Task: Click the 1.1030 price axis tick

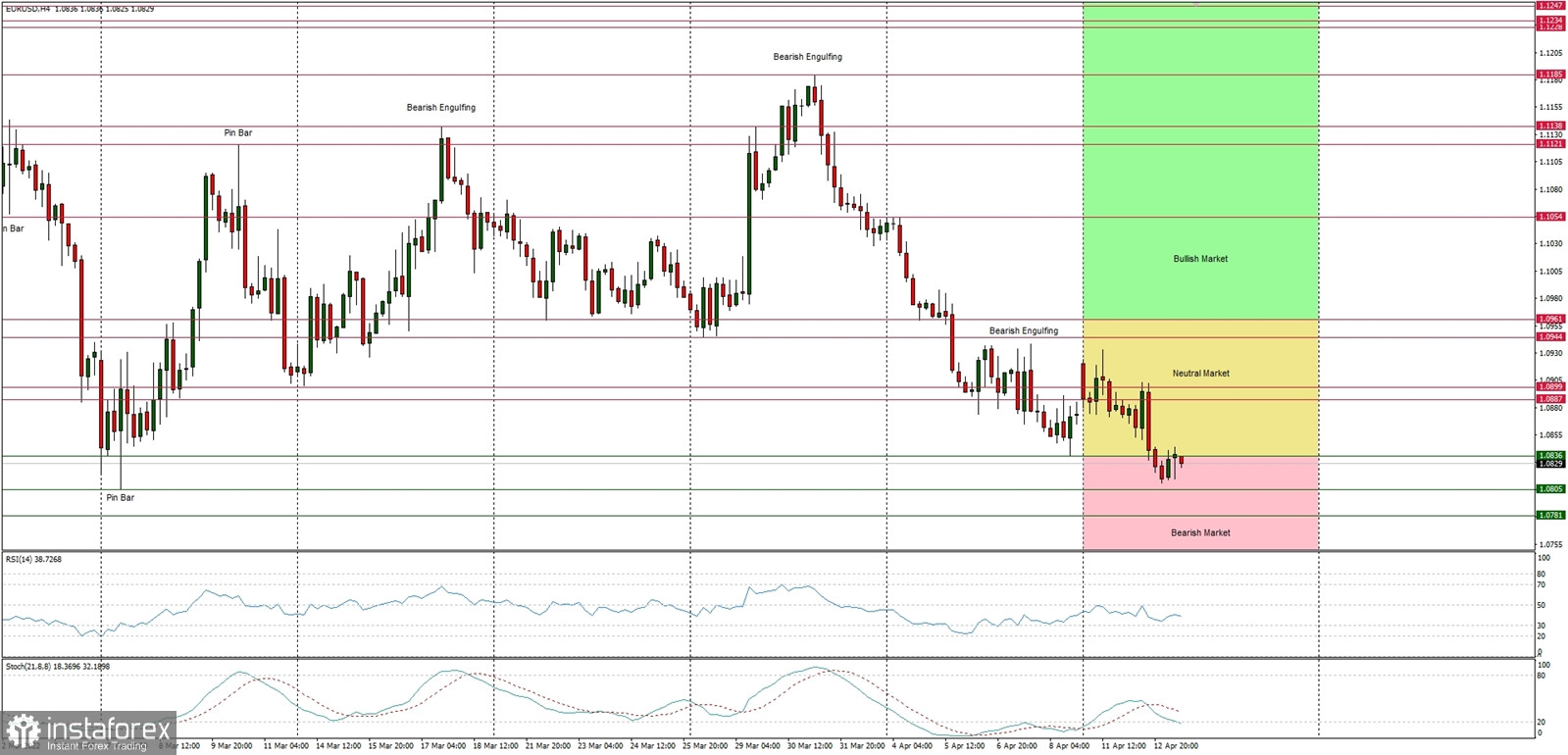Action: 1550,243
